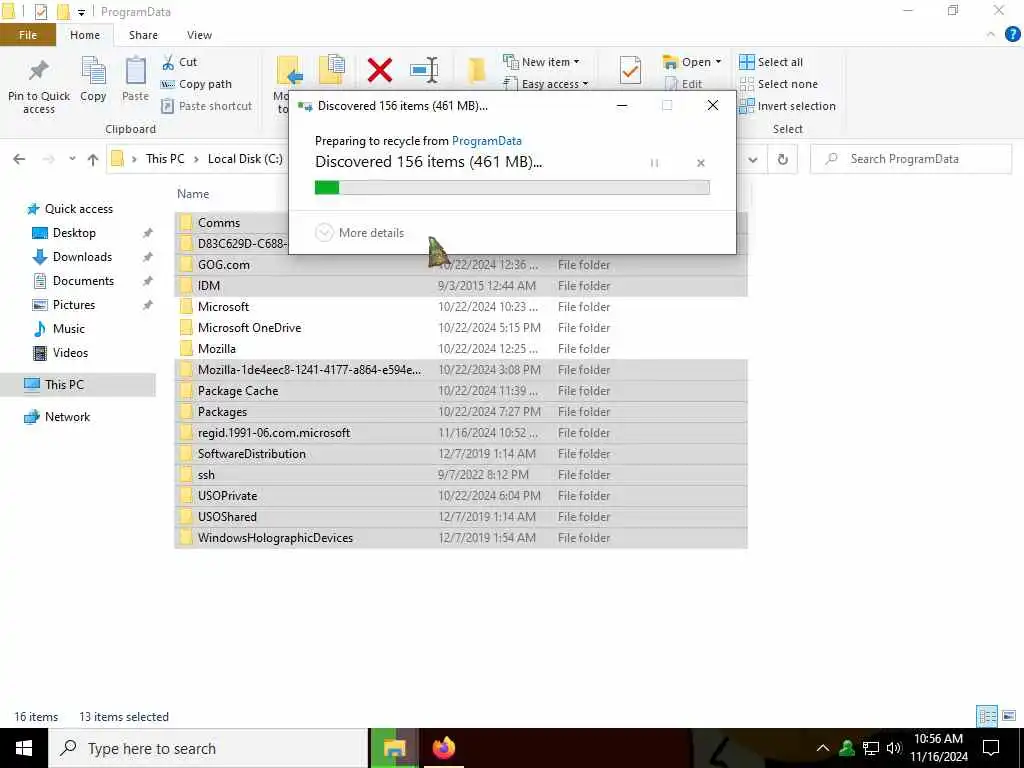Open address bar history dropdown
The width and height of the screenshot is (1024, 768).
(753, 159)
